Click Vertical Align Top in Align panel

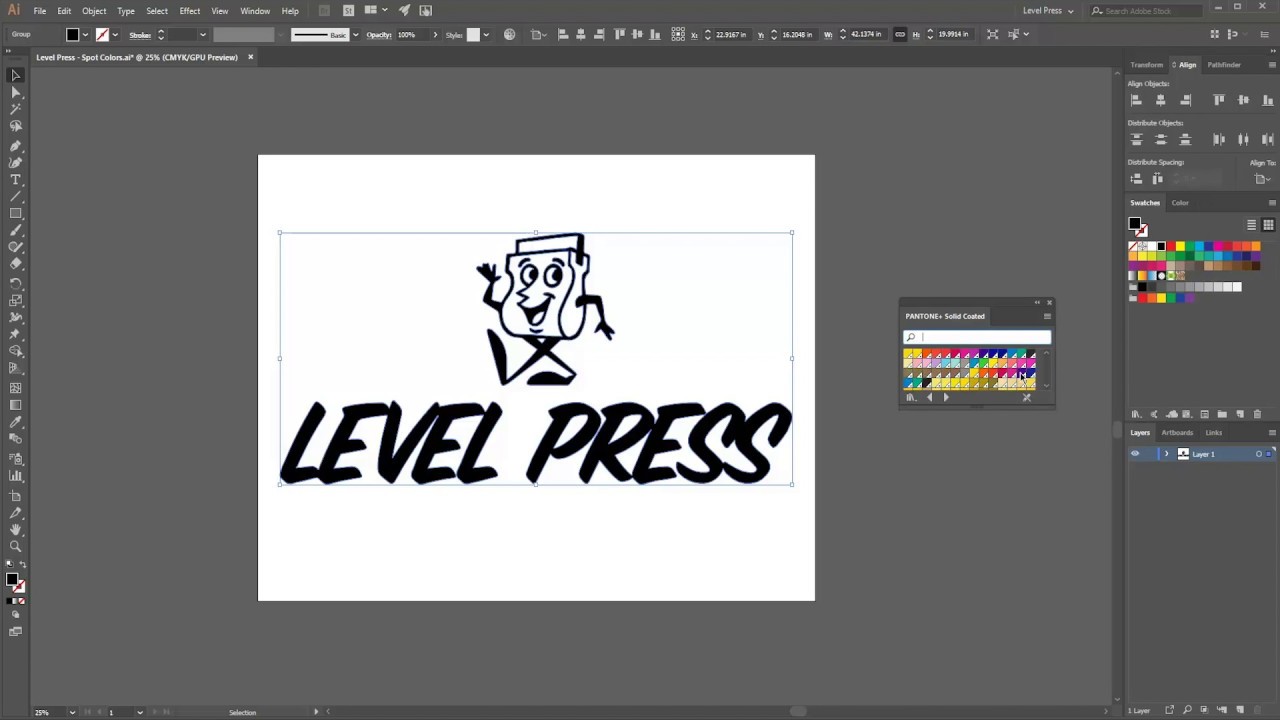point(1219,100)
